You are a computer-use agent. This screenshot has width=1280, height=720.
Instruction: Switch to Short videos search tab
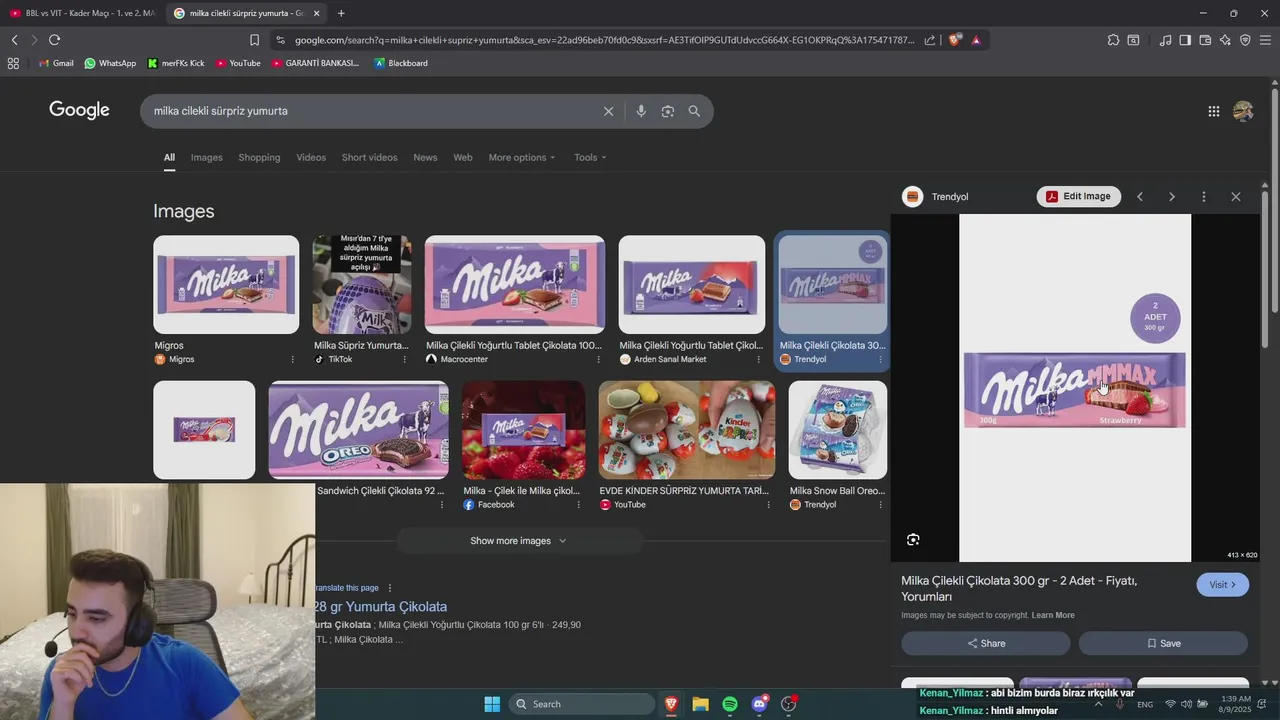pyautogui.click(x=369, y=157)
